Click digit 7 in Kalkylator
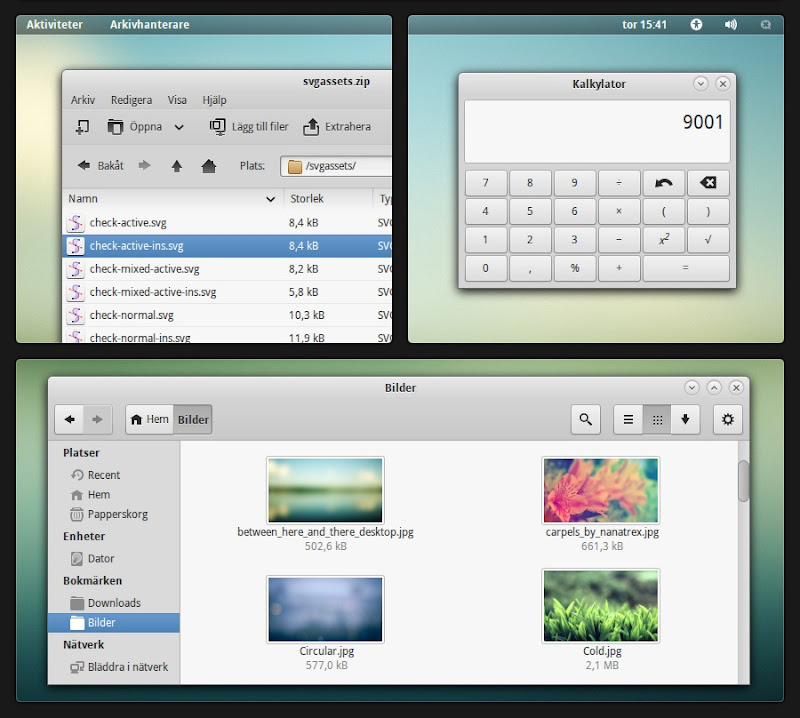800x718 pixels. pyautogui.click(x=486, y=183)
